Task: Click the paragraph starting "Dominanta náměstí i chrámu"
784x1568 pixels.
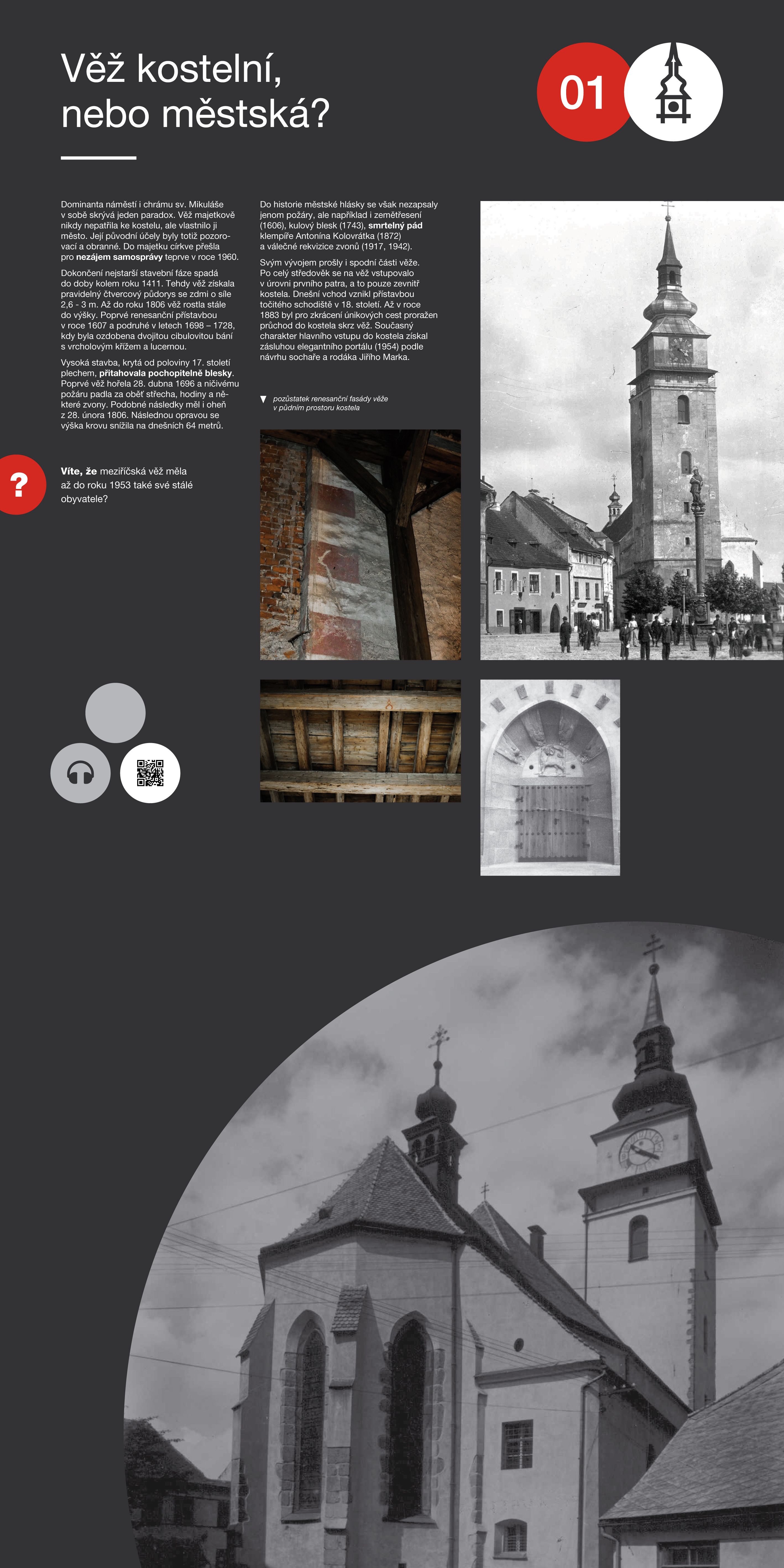Action: point(150,231)
